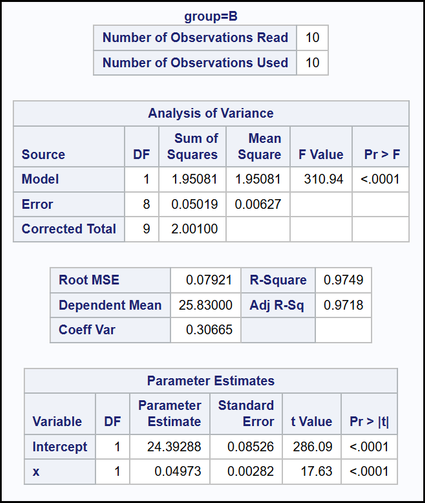Click the Parameter Estimate column header
This screenshot has width=425, height=503.
click(170, 413)
